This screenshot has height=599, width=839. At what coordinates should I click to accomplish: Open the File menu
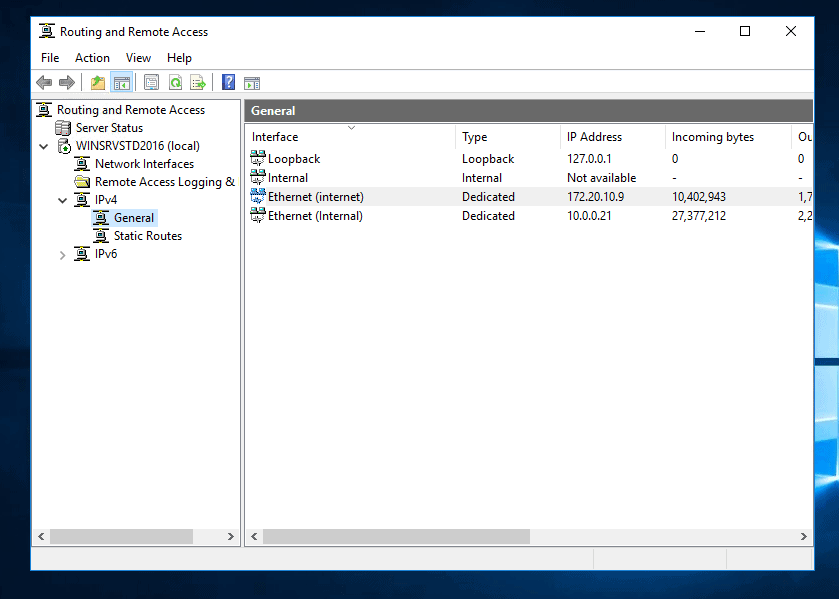click(x=50, y=58)
